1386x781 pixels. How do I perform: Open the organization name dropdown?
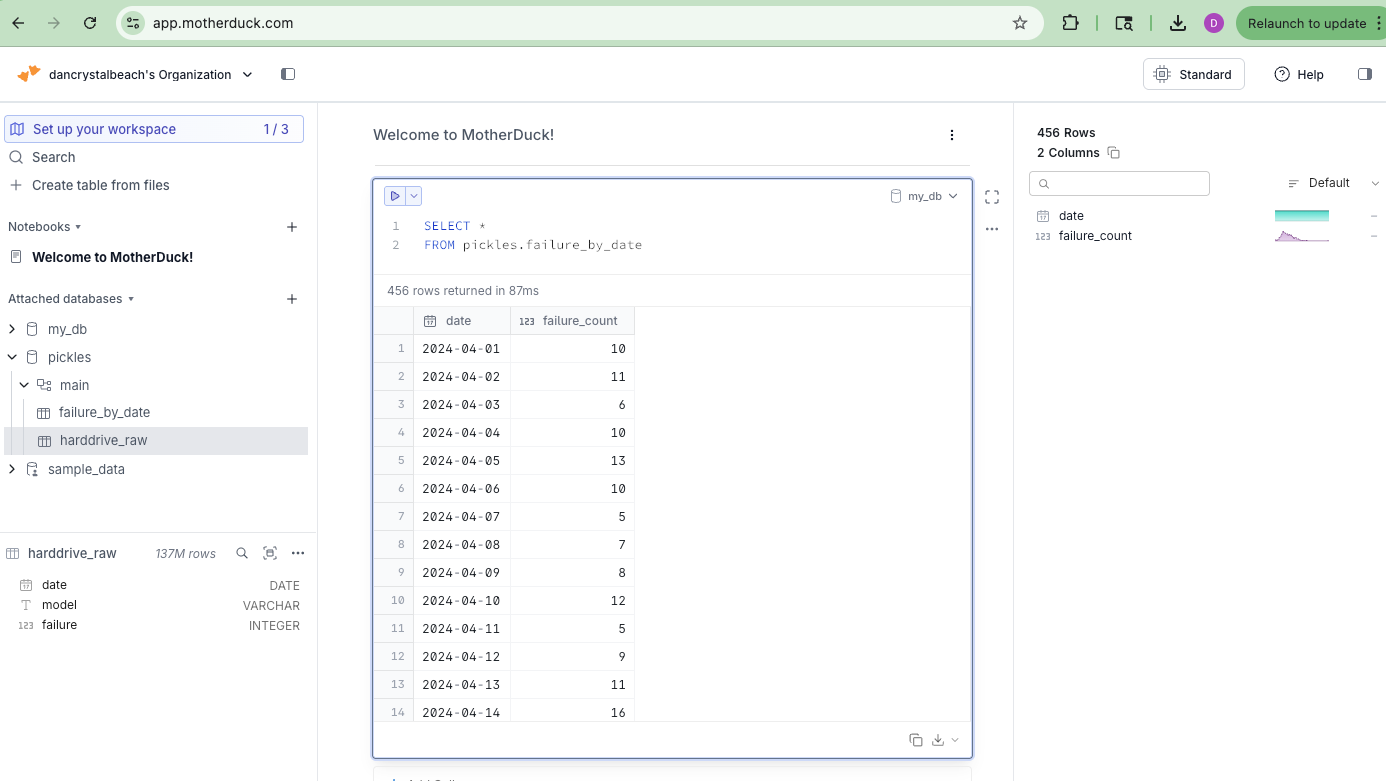pos(150,74)
